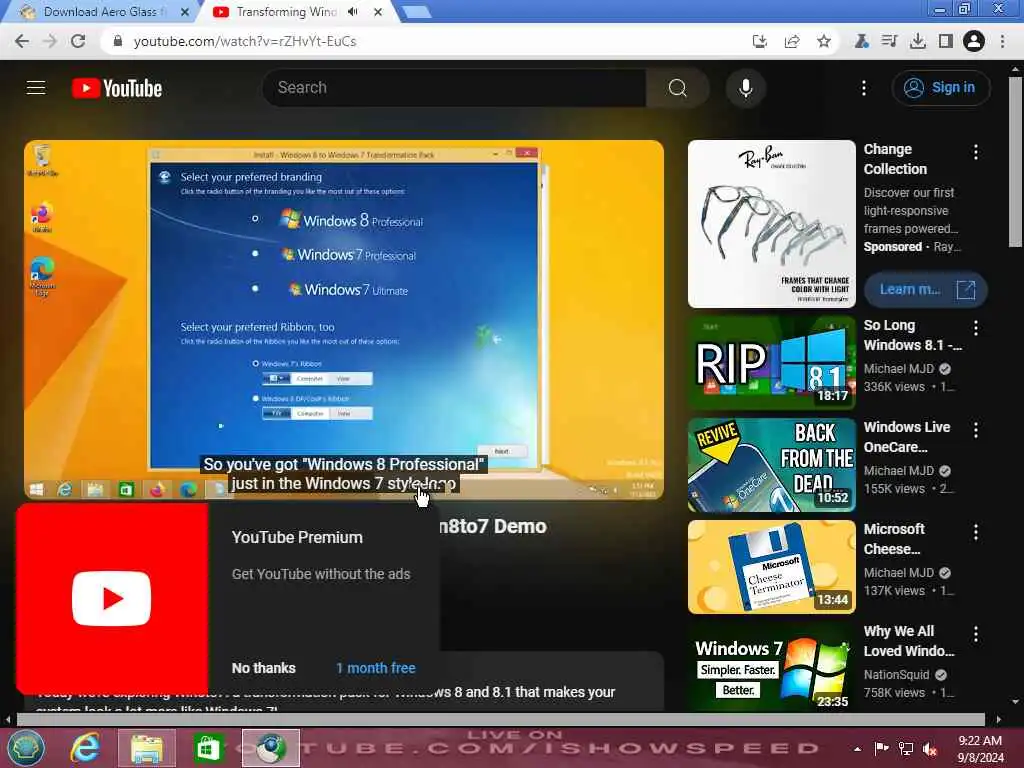The width and height of the screenshot is (1024, 768).
Task: Open options for Change Collection ad
Action: click(976, 152)
